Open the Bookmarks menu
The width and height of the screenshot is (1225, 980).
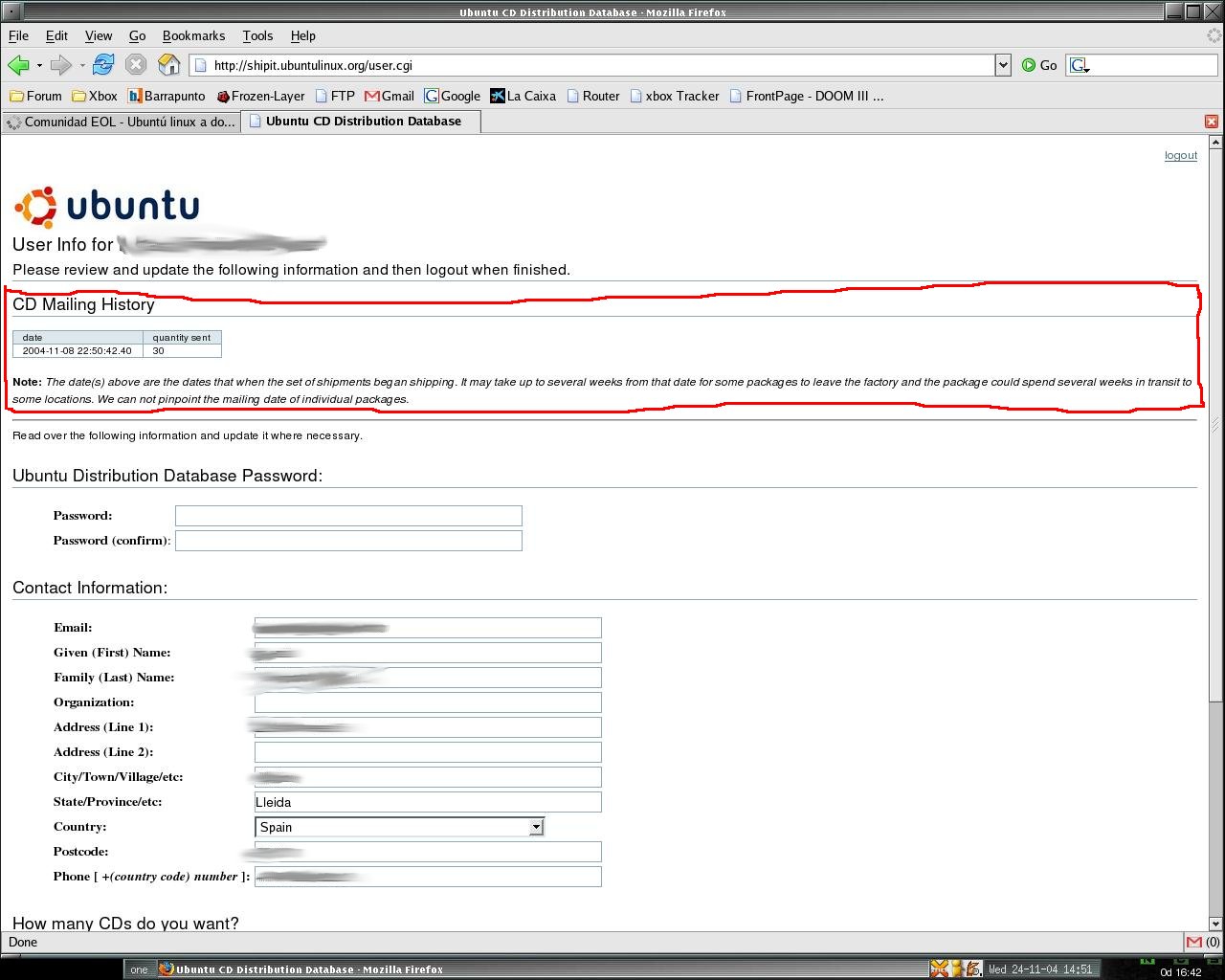[193, 35]
